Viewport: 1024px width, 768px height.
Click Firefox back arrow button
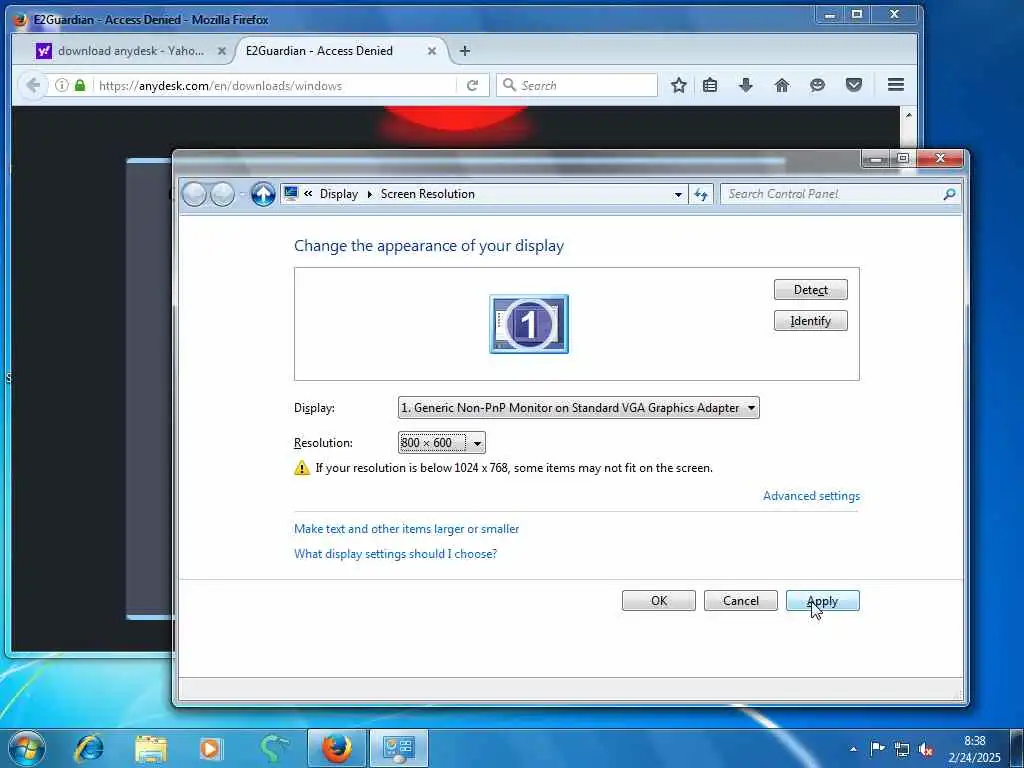[33, 85]
